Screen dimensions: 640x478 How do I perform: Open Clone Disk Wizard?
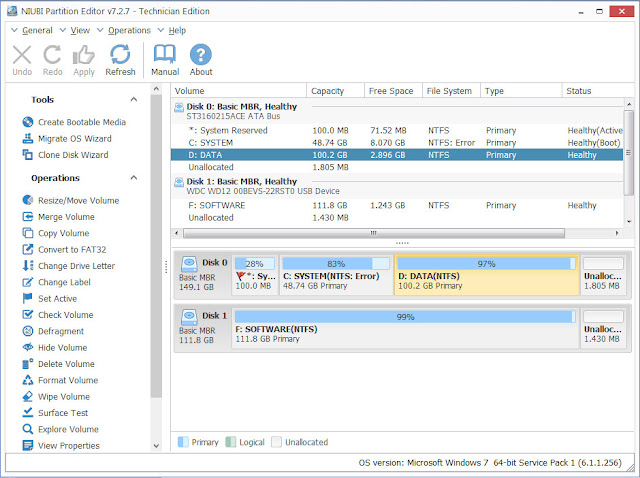click(x=65, y=155)
